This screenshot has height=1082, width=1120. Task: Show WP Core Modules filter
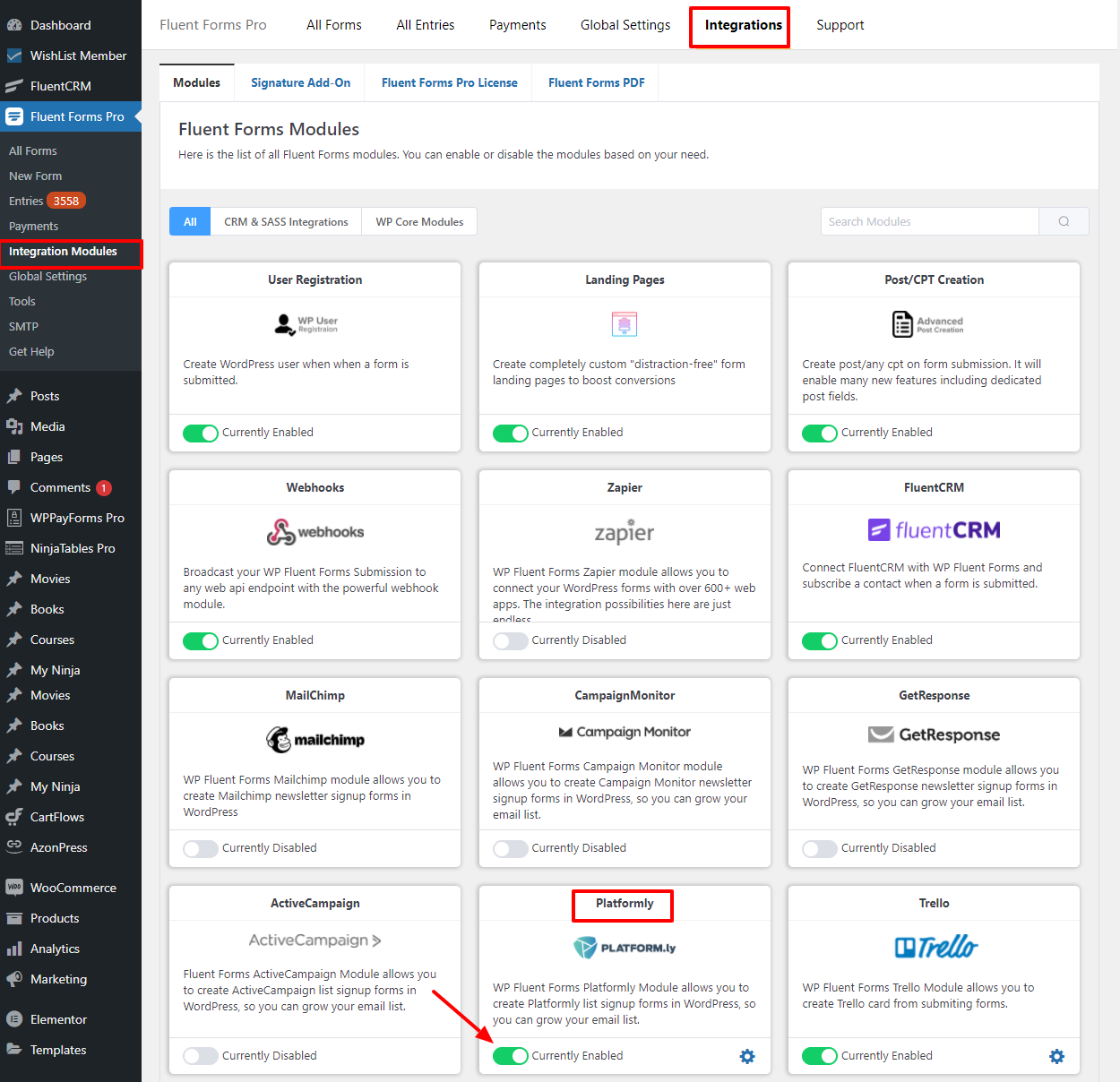[419, 222]
